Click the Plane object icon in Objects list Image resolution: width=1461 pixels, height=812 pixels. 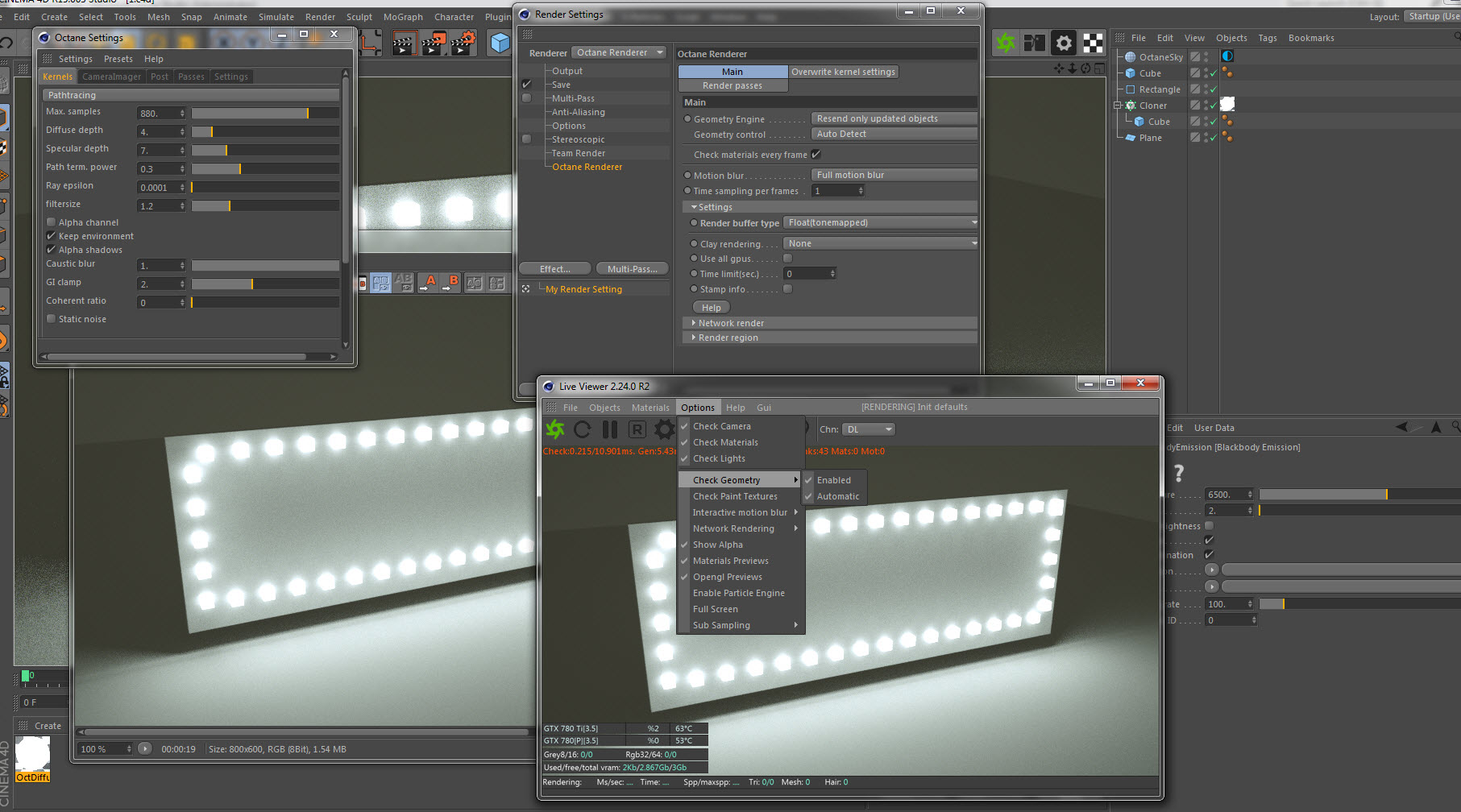coord(1131,138)
